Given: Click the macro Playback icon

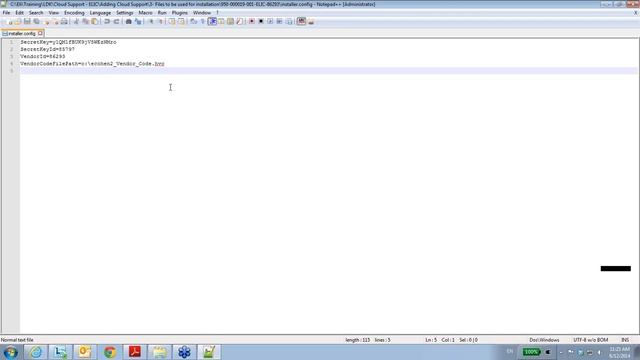Looking at the screenshot, I should tap(270, 21).
